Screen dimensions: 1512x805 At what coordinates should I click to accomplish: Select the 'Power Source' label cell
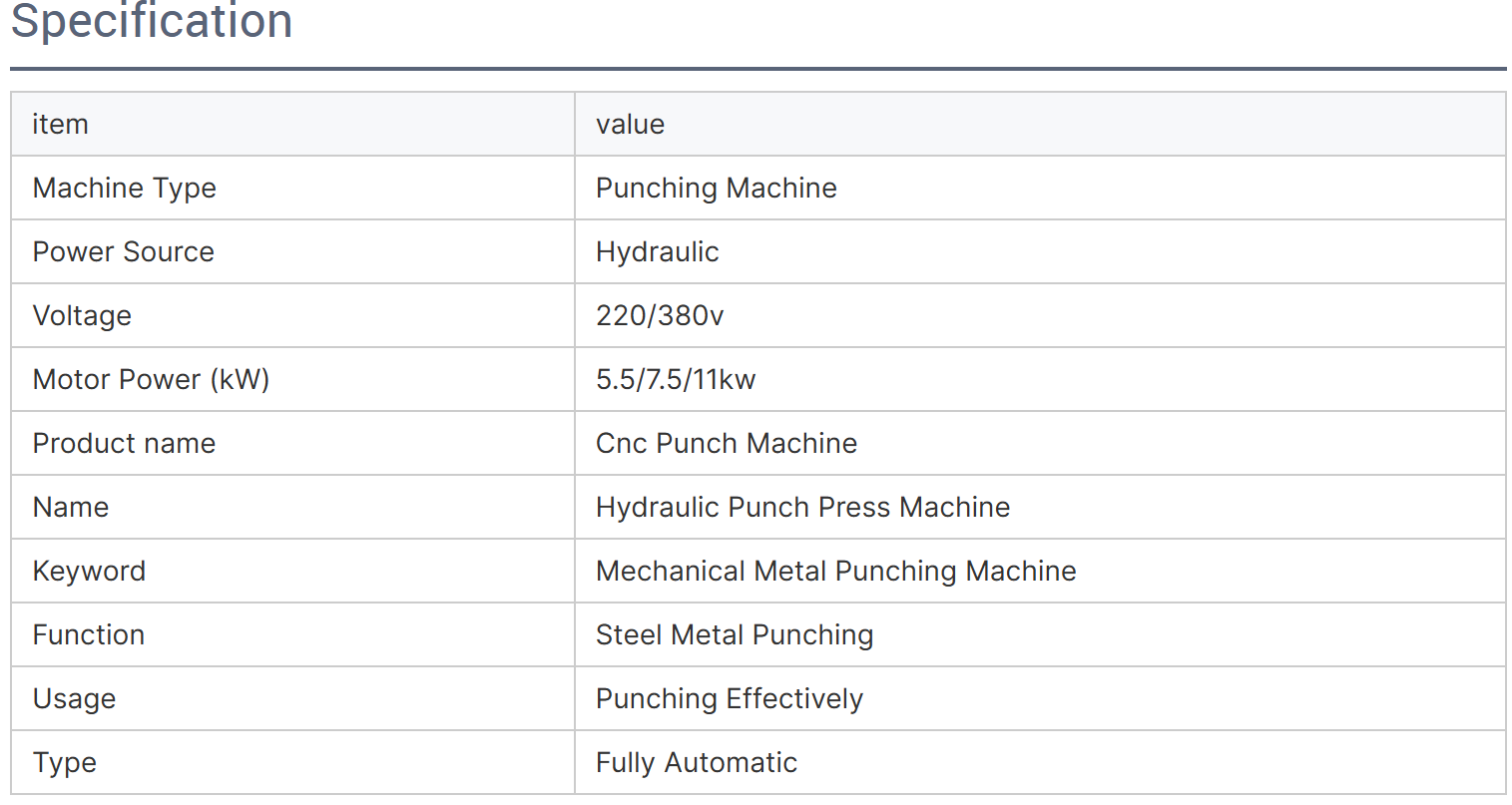coord(123,252)
